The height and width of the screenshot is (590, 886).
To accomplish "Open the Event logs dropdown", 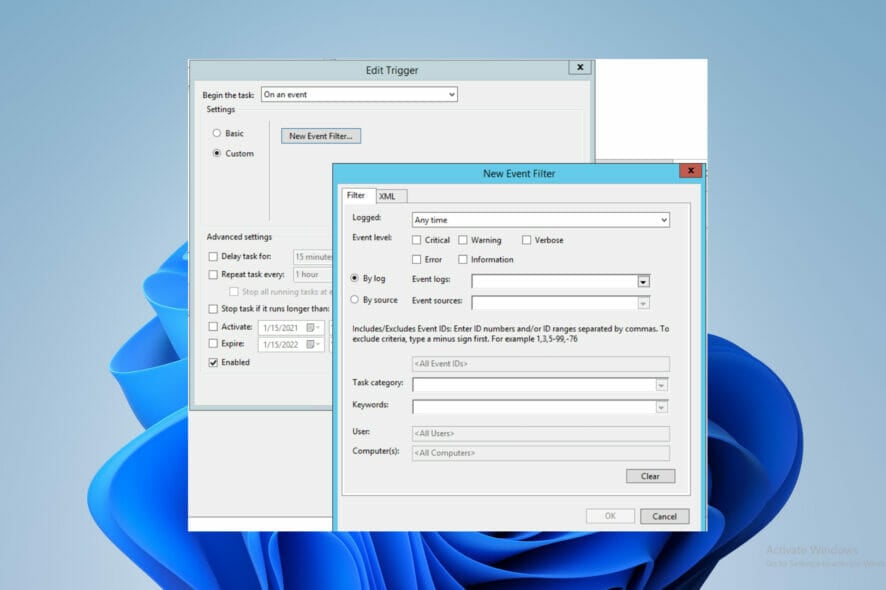I will point(644,282).
